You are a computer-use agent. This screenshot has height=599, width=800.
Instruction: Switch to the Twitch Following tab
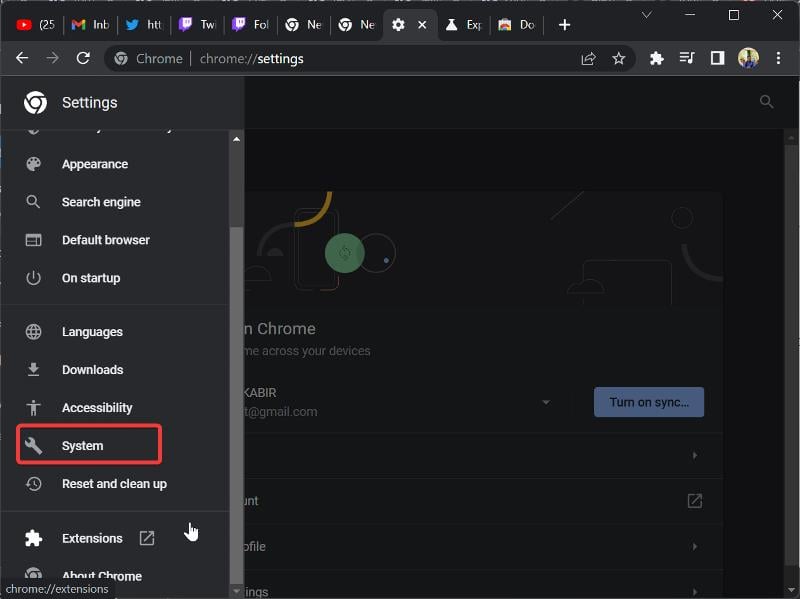coord(251,24)
